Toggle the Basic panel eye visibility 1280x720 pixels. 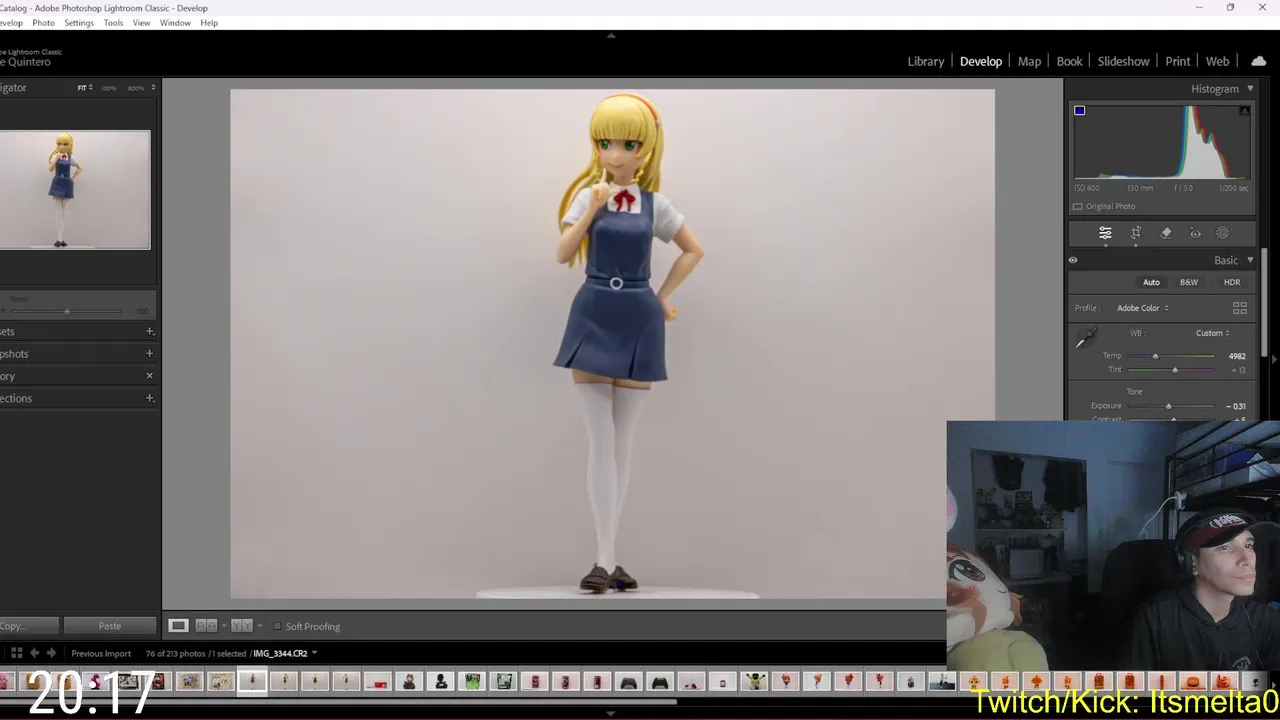tap(1073, 260)
